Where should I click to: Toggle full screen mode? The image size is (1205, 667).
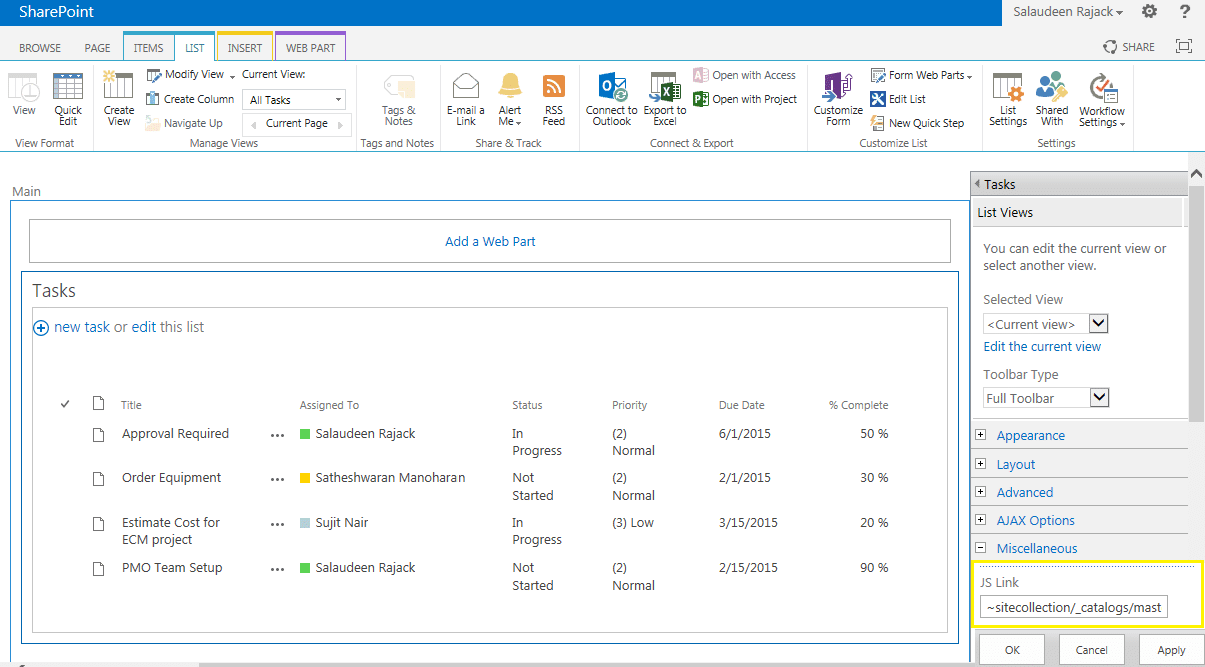tap(1184, 46)
